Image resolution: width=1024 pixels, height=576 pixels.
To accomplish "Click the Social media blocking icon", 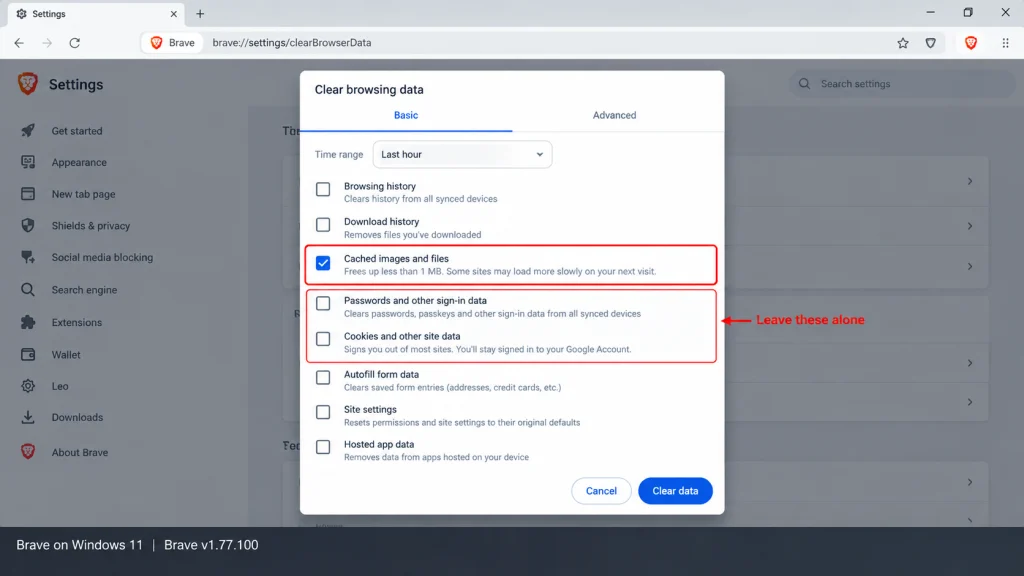I will point(27,257).
